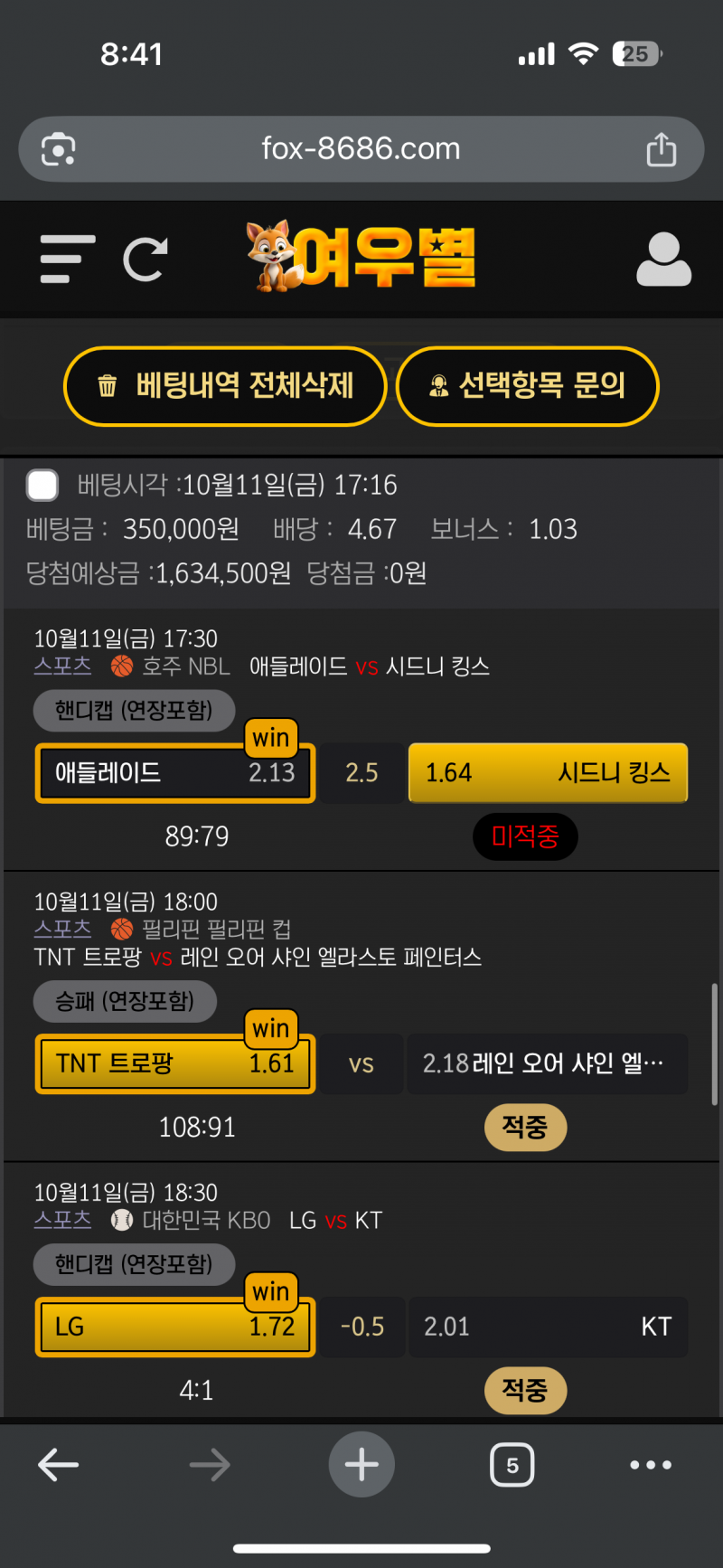Go back with the browser back arrow
This screenshot has height=1568, width=723.
pos(59,1465)
